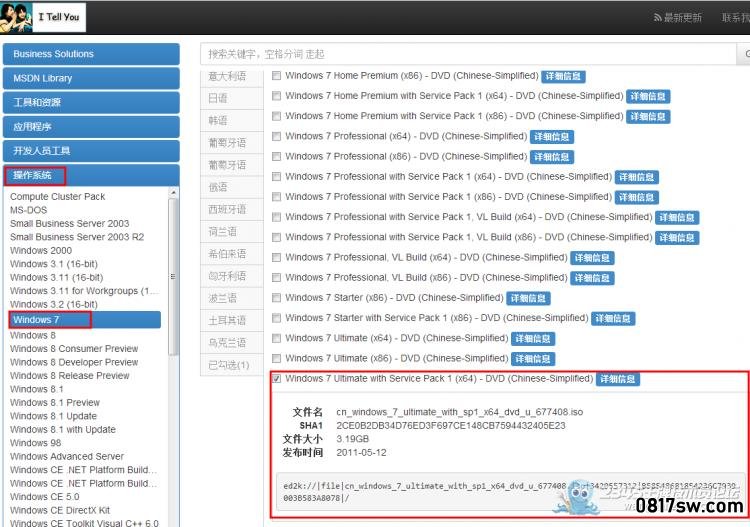This screenshot has width=750, height=527.
Task: Open 详细信息 for Home Premium (x86)
Action: pos(563,77)
